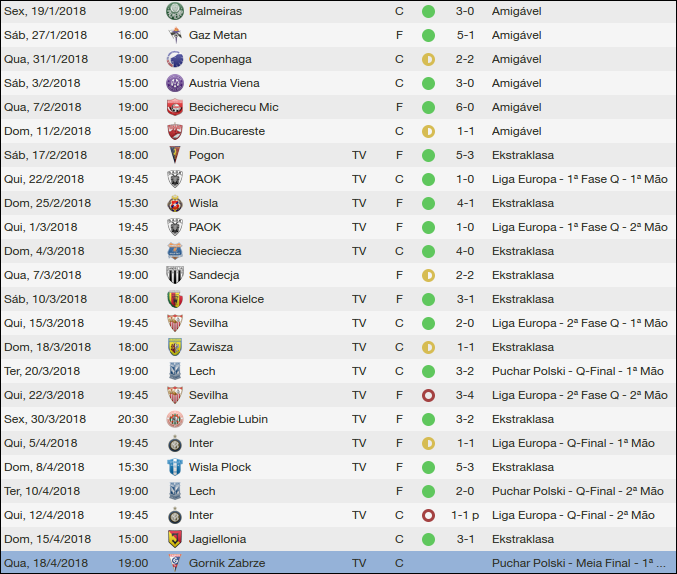Click the TV label on the Nieciecza match

[x=359, y=251]
